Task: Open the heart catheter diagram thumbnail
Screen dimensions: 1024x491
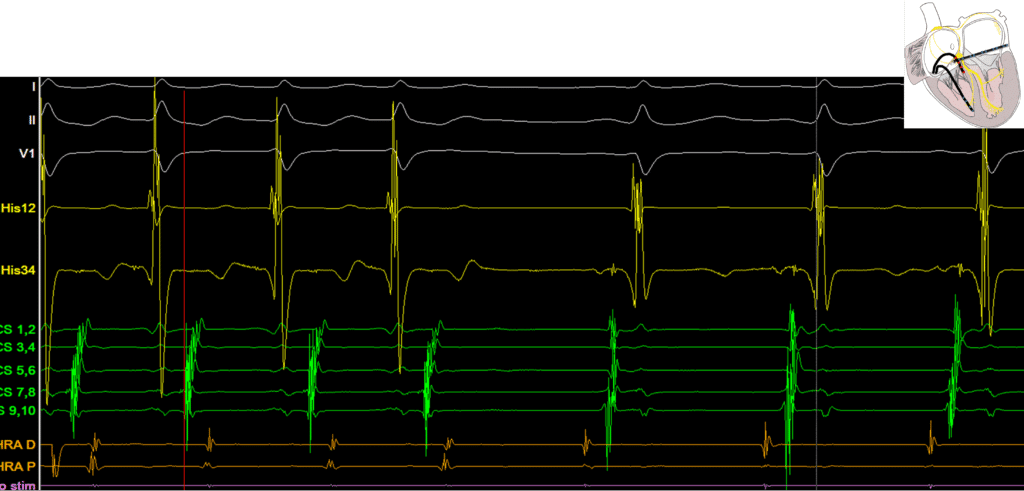Action: coord(963,64)
